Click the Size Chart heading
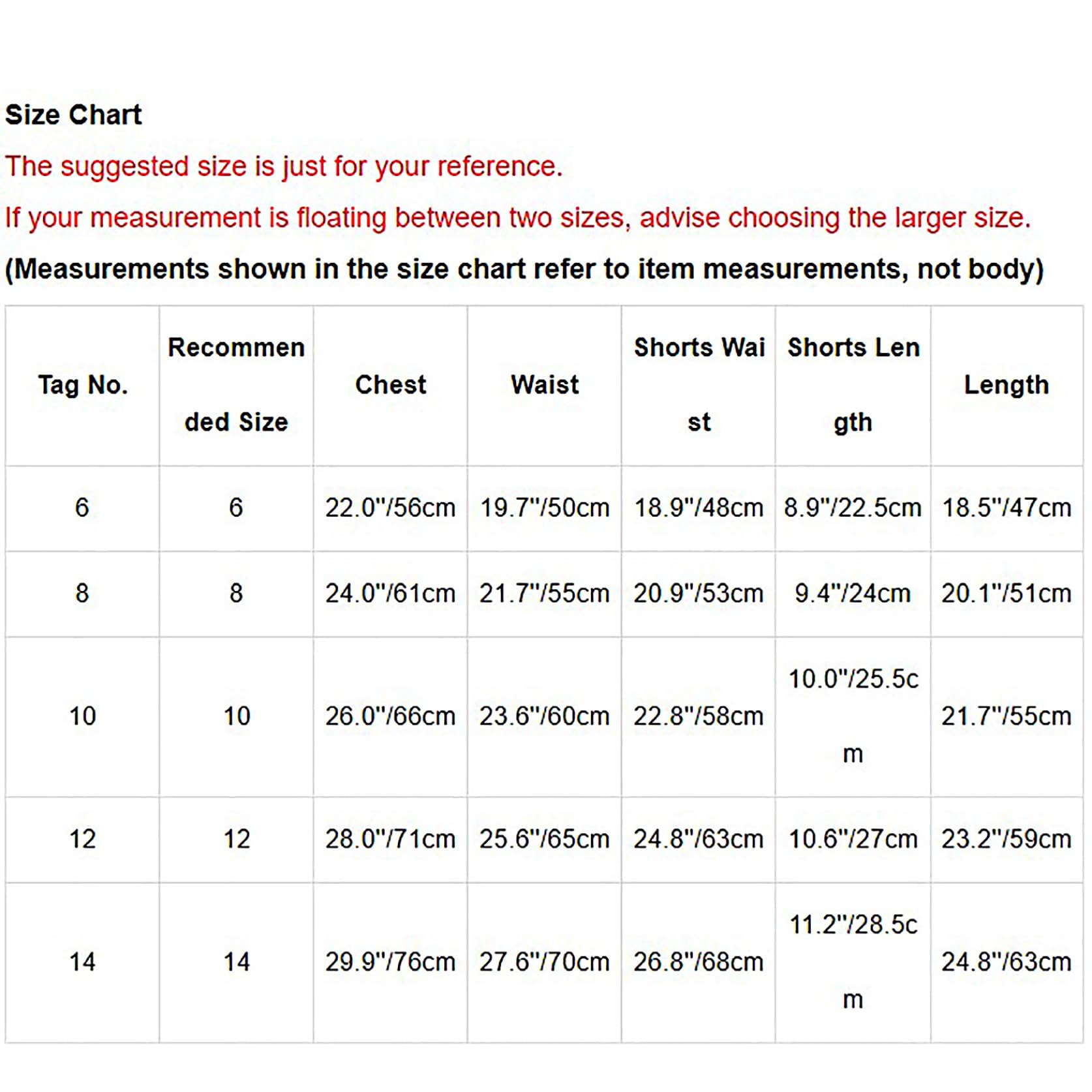This screenshot has width=1092, height=1092. (73, 115)
